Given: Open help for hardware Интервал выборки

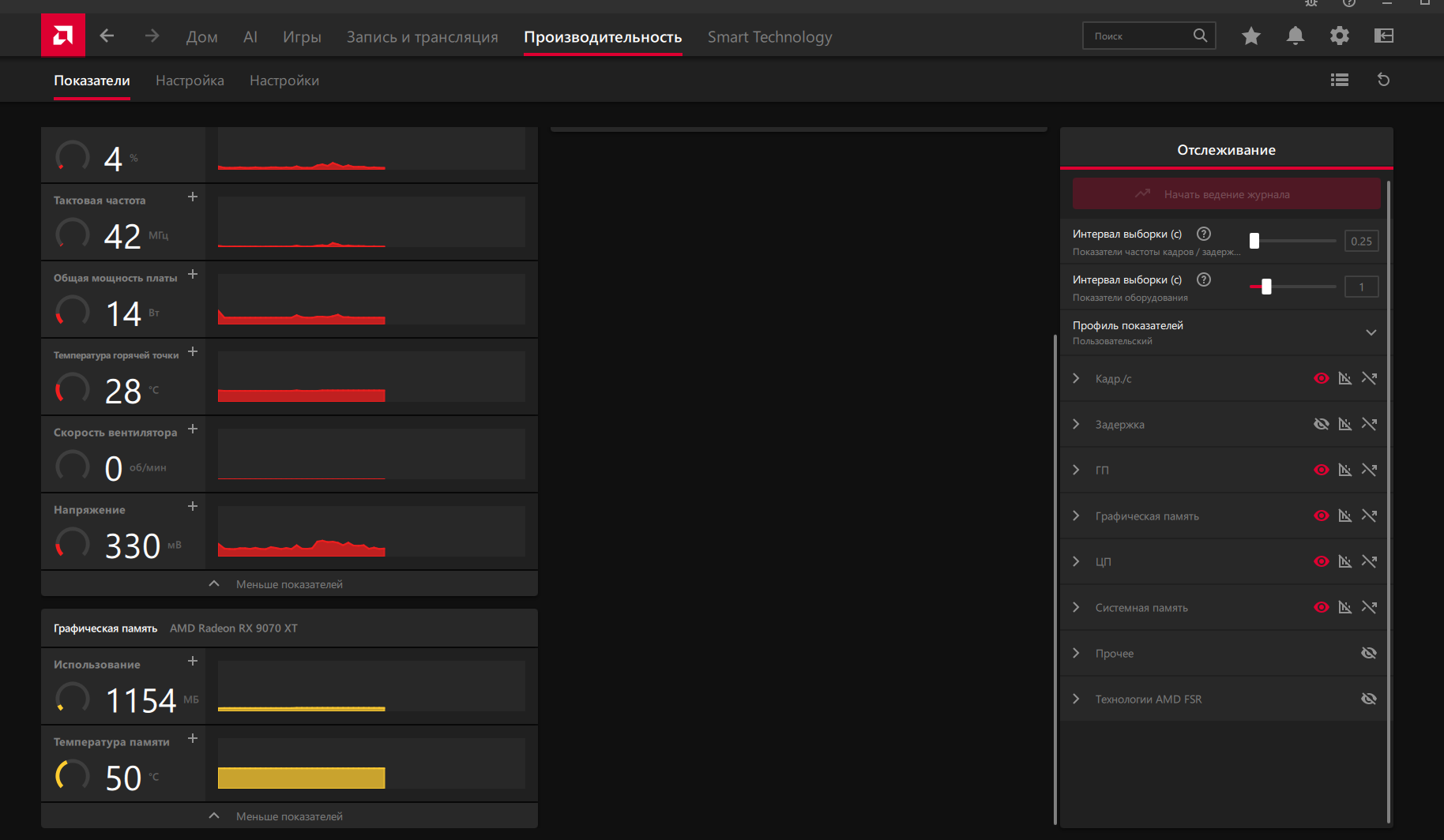Looking at the screenshot, I should pyautogui.click(x=1204, y=279).
